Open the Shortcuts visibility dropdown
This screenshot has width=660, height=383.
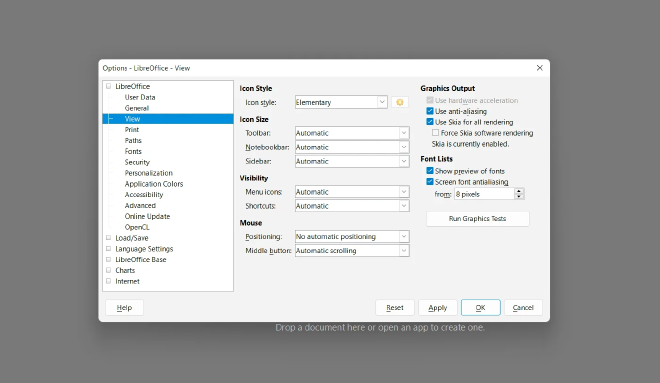(352, 206)
